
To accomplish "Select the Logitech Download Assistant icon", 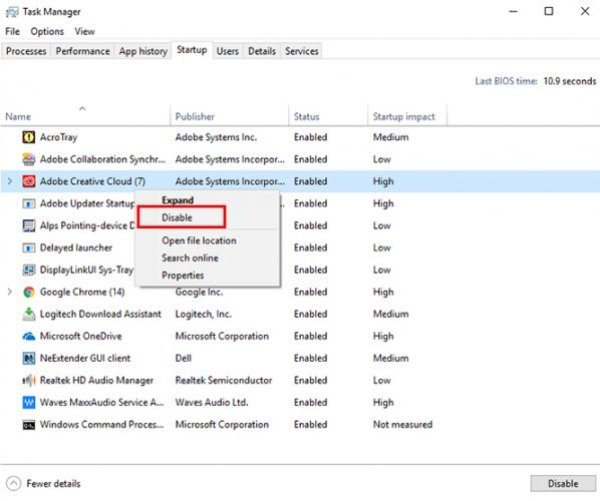I will coord(30,314).
